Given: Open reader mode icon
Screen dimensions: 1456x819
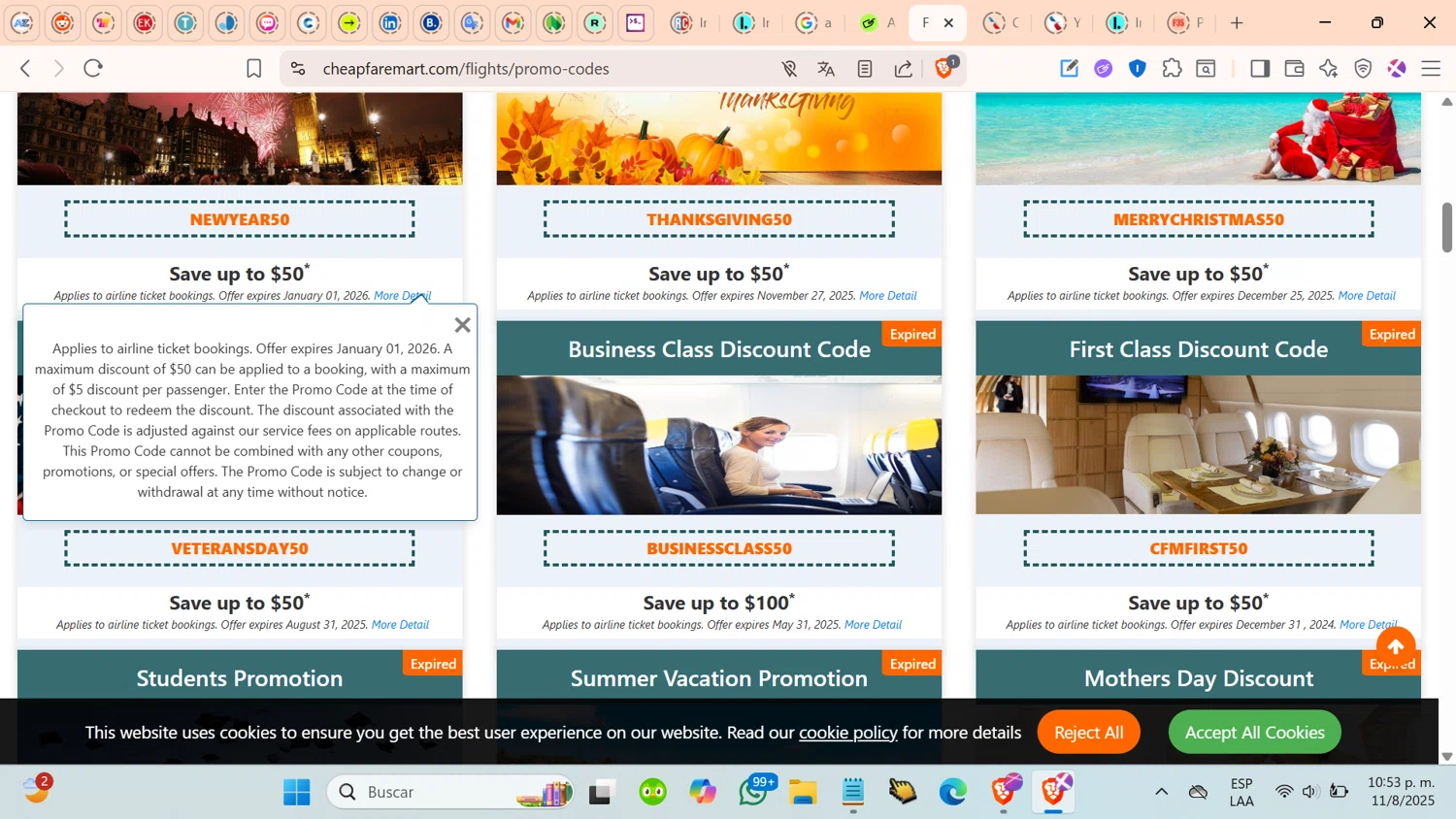Looking at the screenshot, I should pyautogui.click(x=865, y=68).
